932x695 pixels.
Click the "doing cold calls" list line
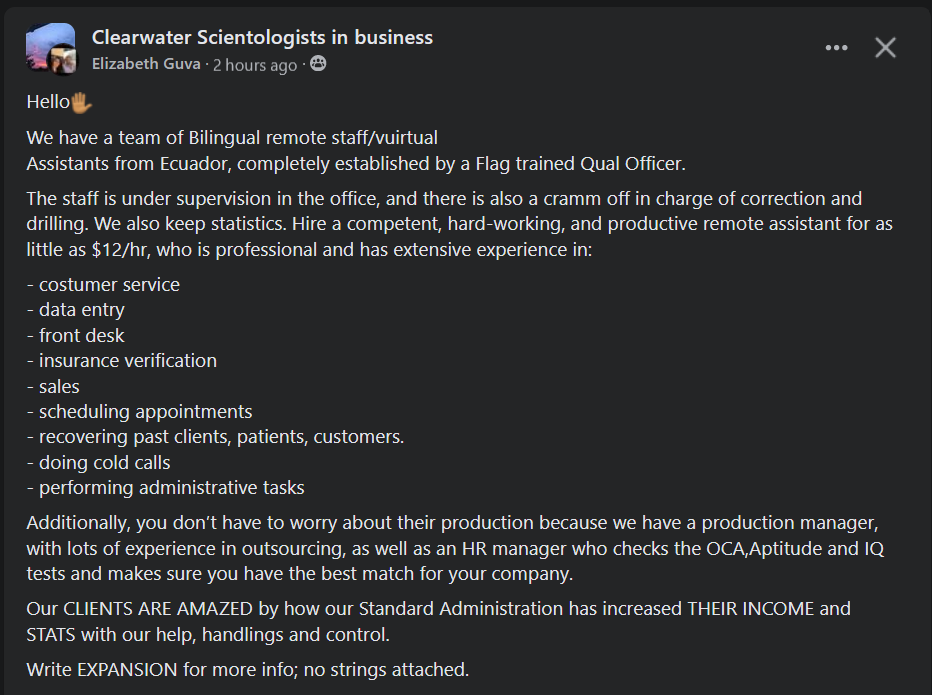(x=99, y=463)
